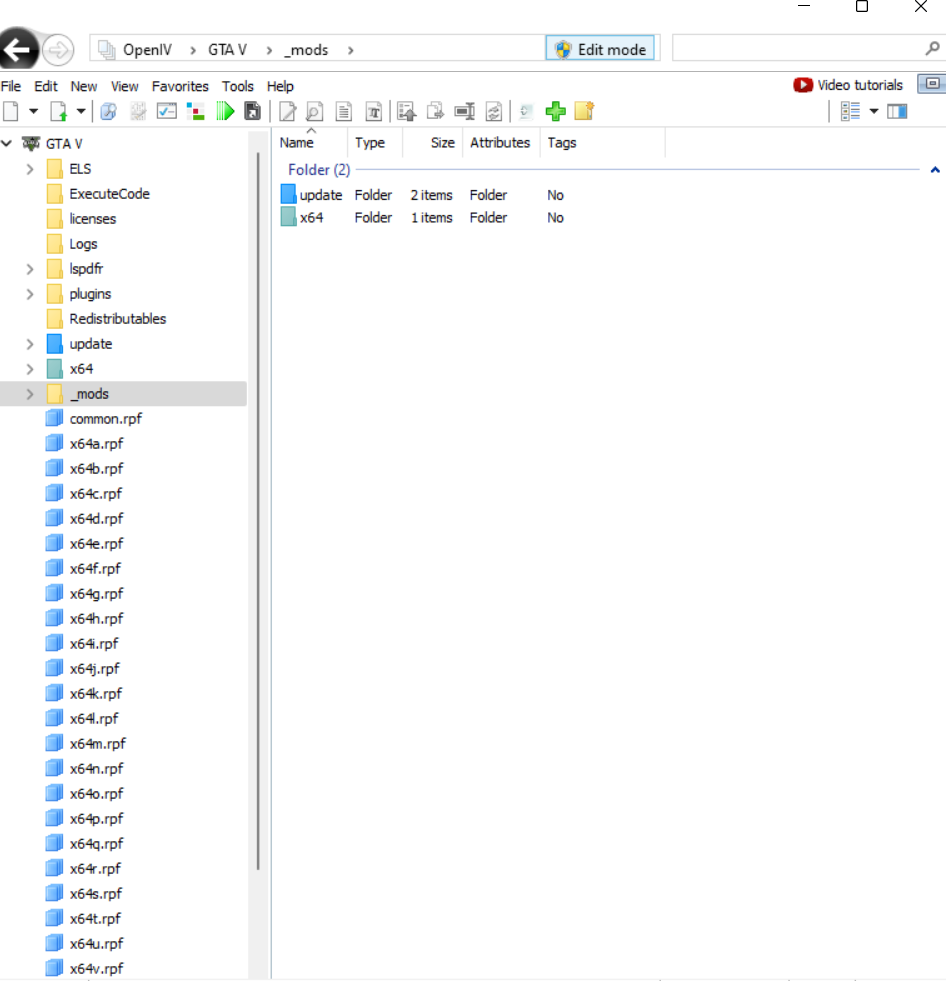Click the document with T toolbar icon

tap(374, 111)
